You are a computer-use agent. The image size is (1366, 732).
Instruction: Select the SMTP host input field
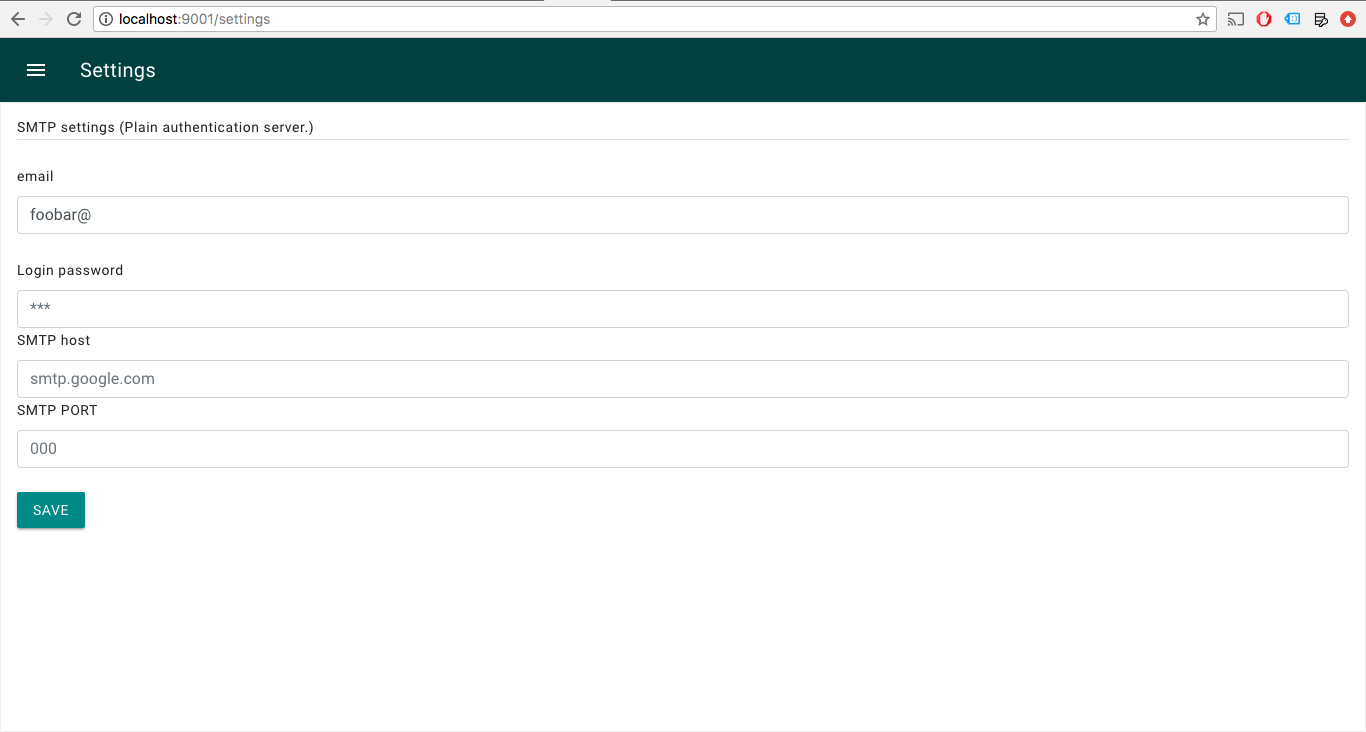click(683, 379)
